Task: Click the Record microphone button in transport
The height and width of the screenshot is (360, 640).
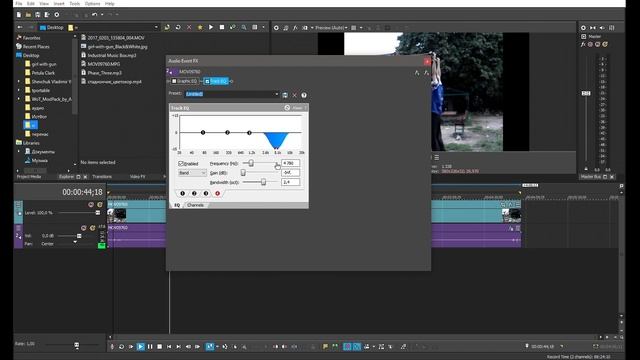Action: point(112,347)
